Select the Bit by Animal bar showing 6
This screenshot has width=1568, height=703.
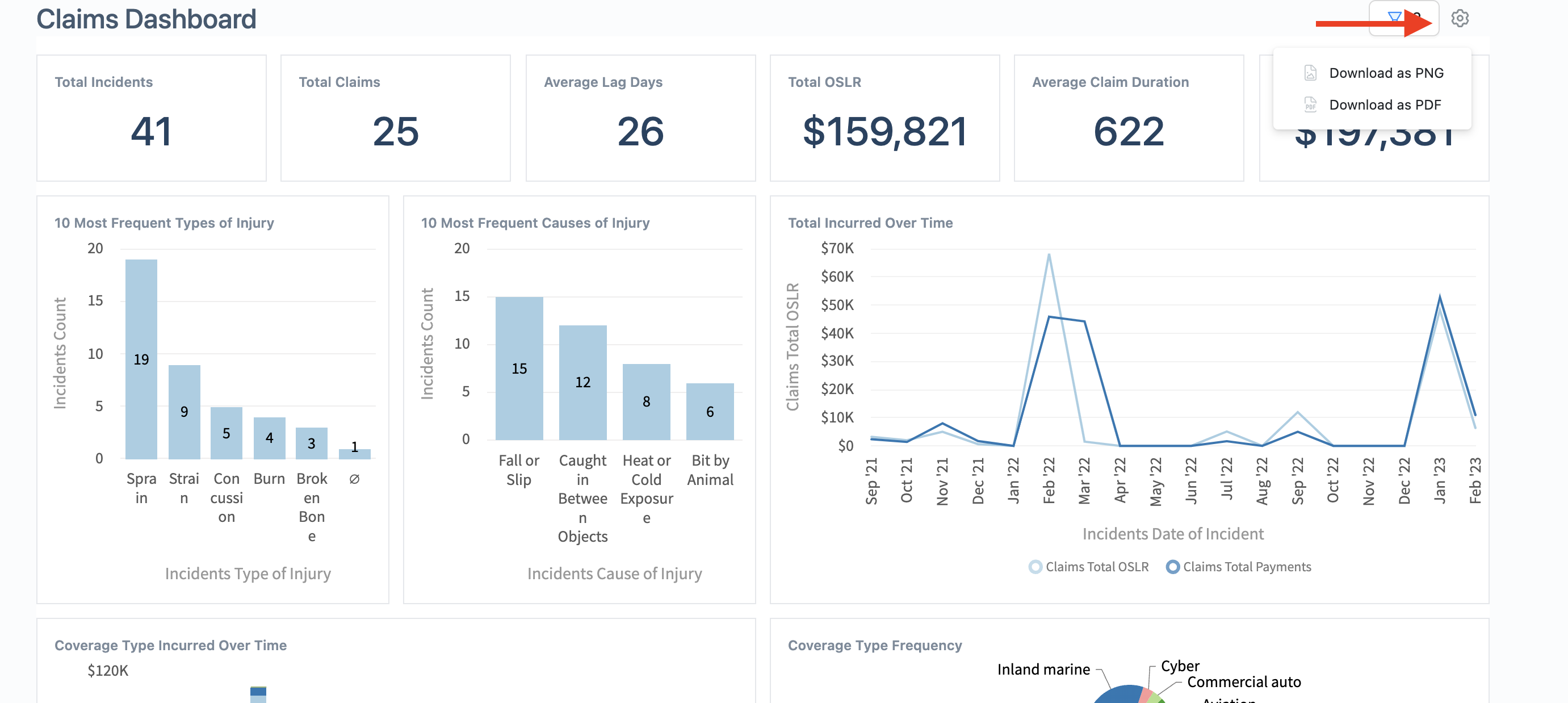tap(710, 411)
